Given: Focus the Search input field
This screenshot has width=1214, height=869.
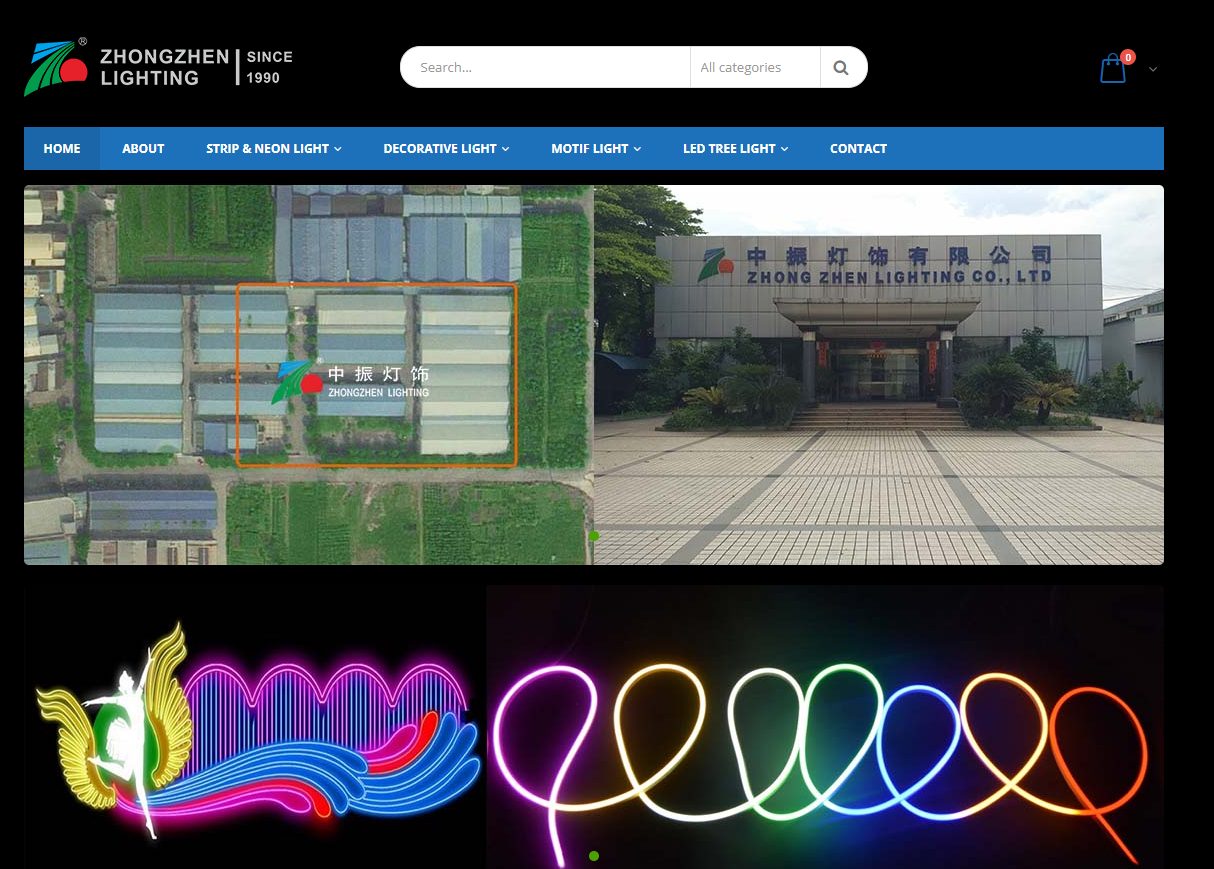Looking at the screenshot, I should [x=545, y=67].
